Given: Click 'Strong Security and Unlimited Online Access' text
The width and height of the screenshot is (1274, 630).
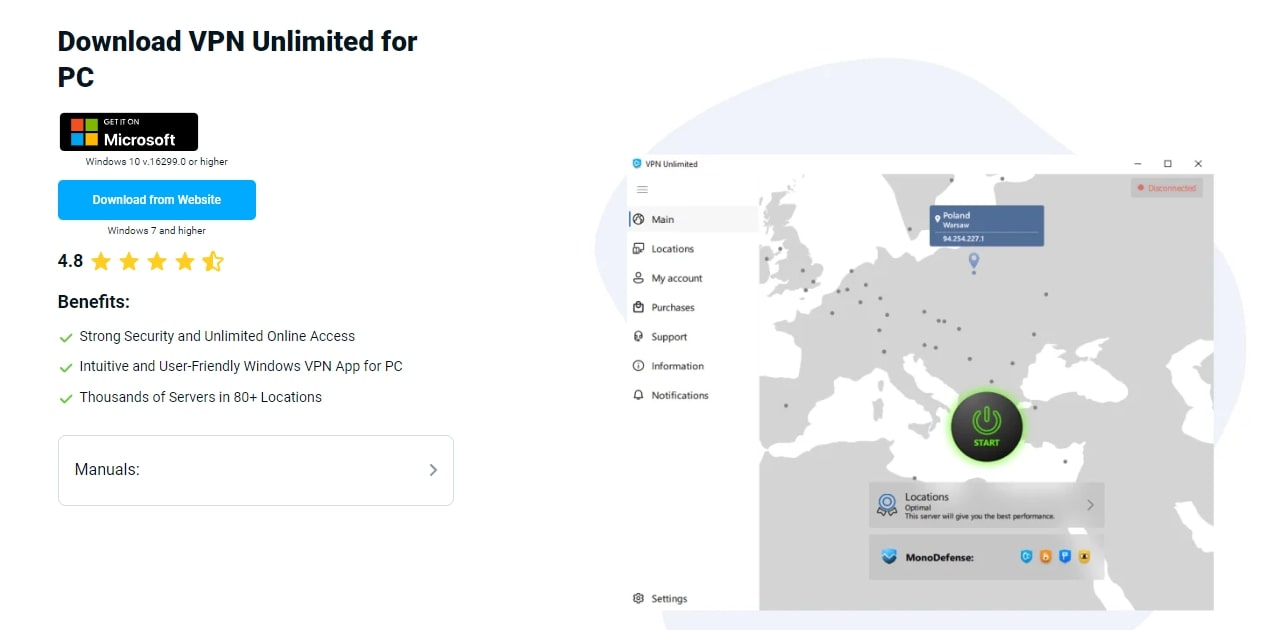Looking at the screenshot, I should (x=217, y=336).
